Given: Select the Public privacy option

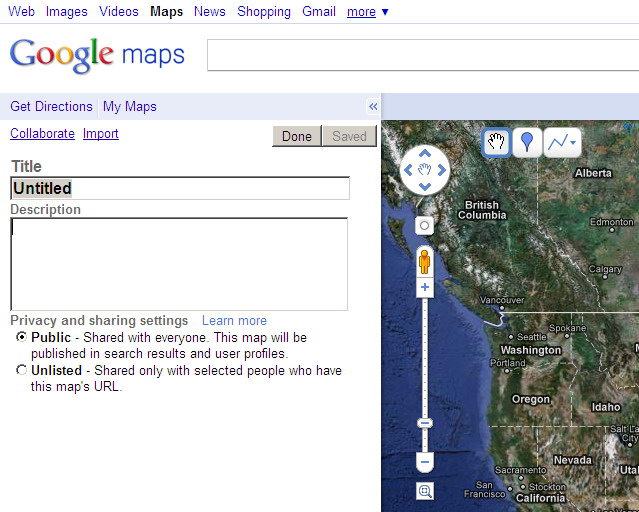Looking at the screenshot, I should pyautogui.click(x=22, y=338).
